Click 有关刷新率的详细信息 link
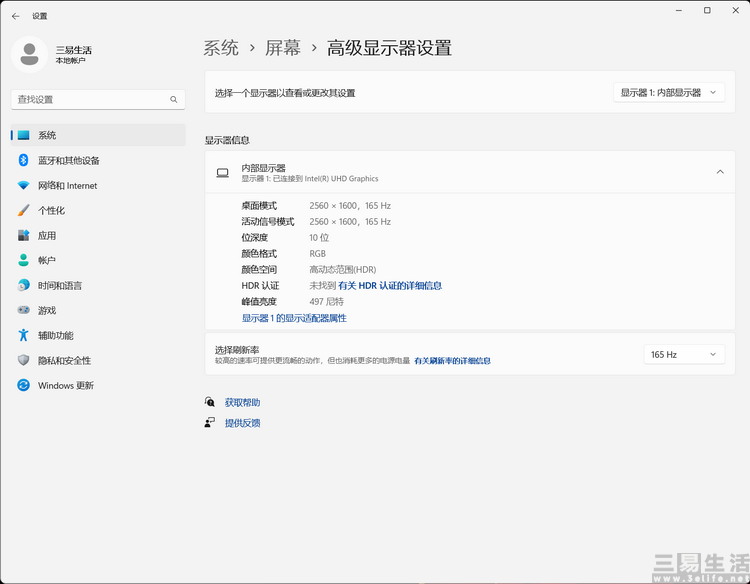Screen dimensions: 750x584 click(x=452, y=361)
